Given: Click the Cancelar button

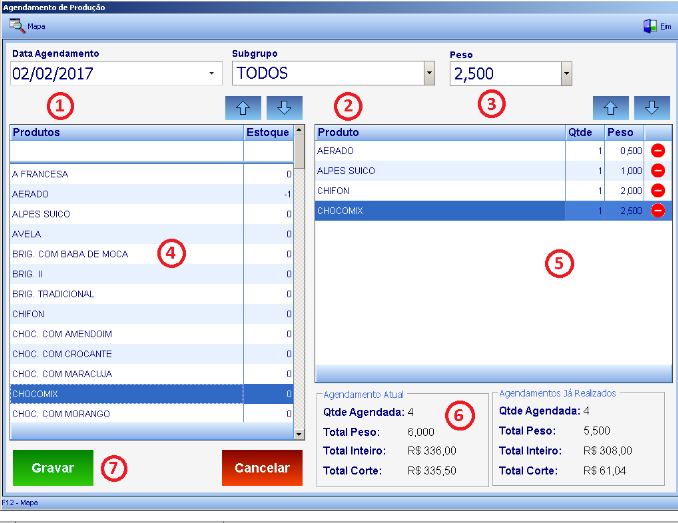Looking at the screenshot, I should click(x=262, y=468).
